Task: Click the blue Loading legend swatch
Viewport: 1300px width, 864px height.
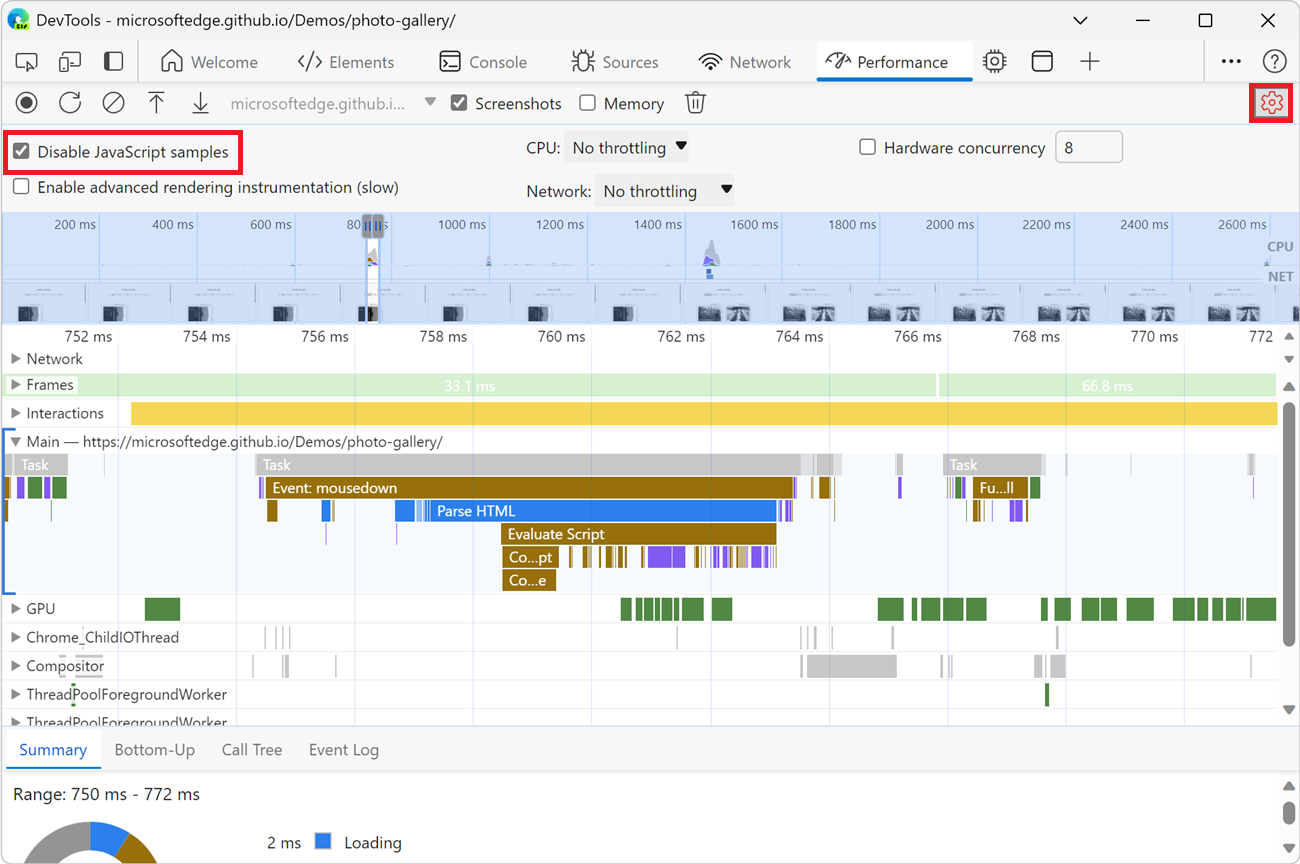Action: [x=322, y=842]
